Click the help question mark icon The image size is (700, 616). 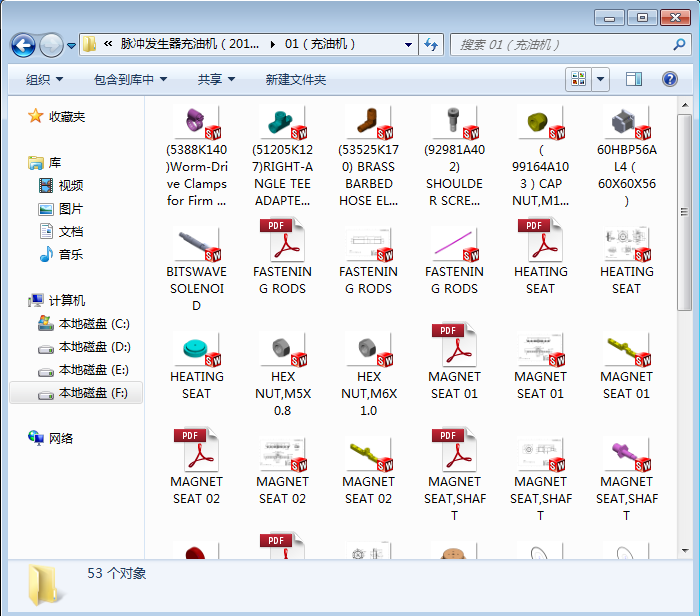[x=669, y=79]
